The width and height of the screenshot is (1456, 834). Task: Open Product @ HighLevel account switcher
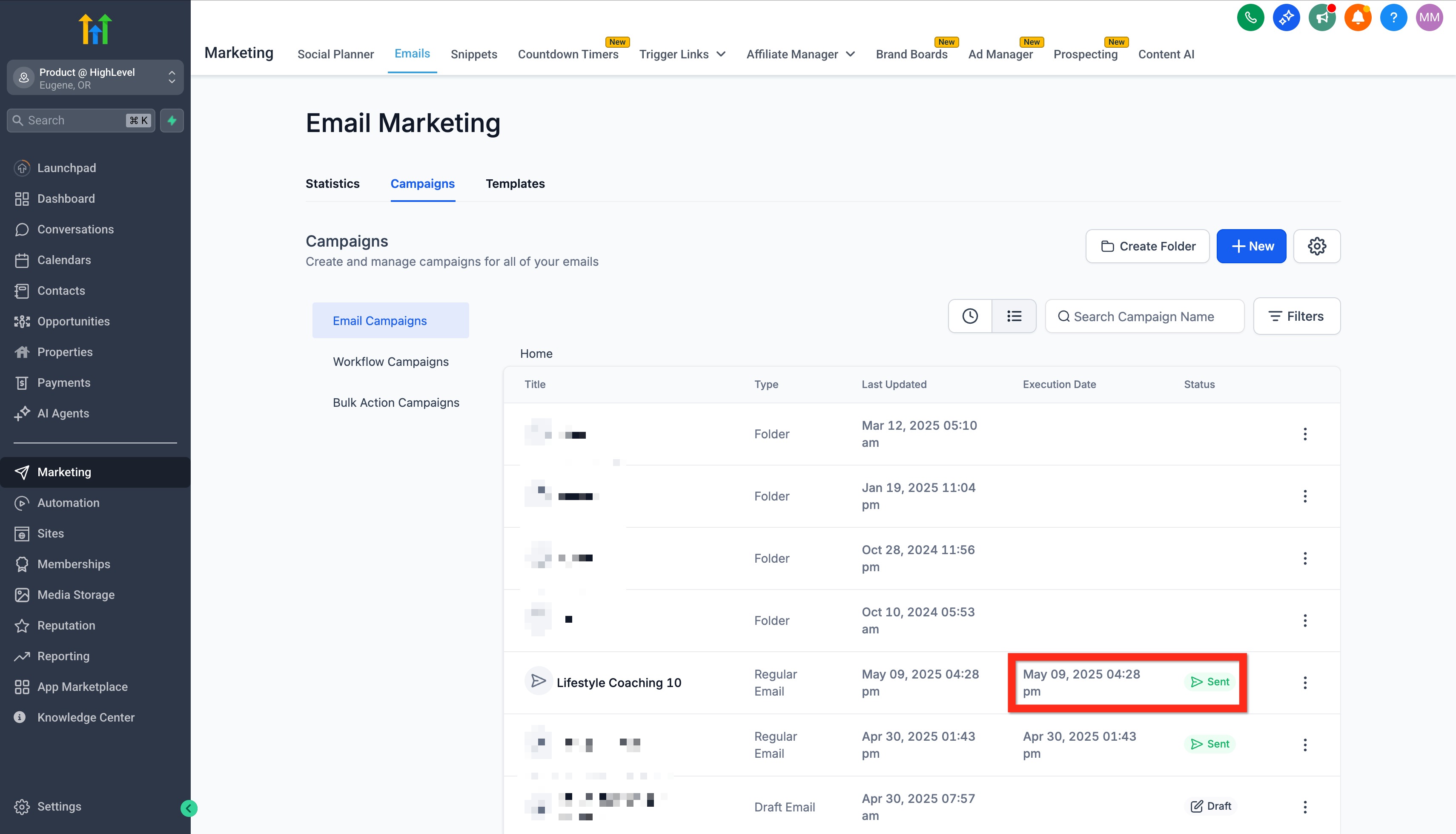(95, 78)
